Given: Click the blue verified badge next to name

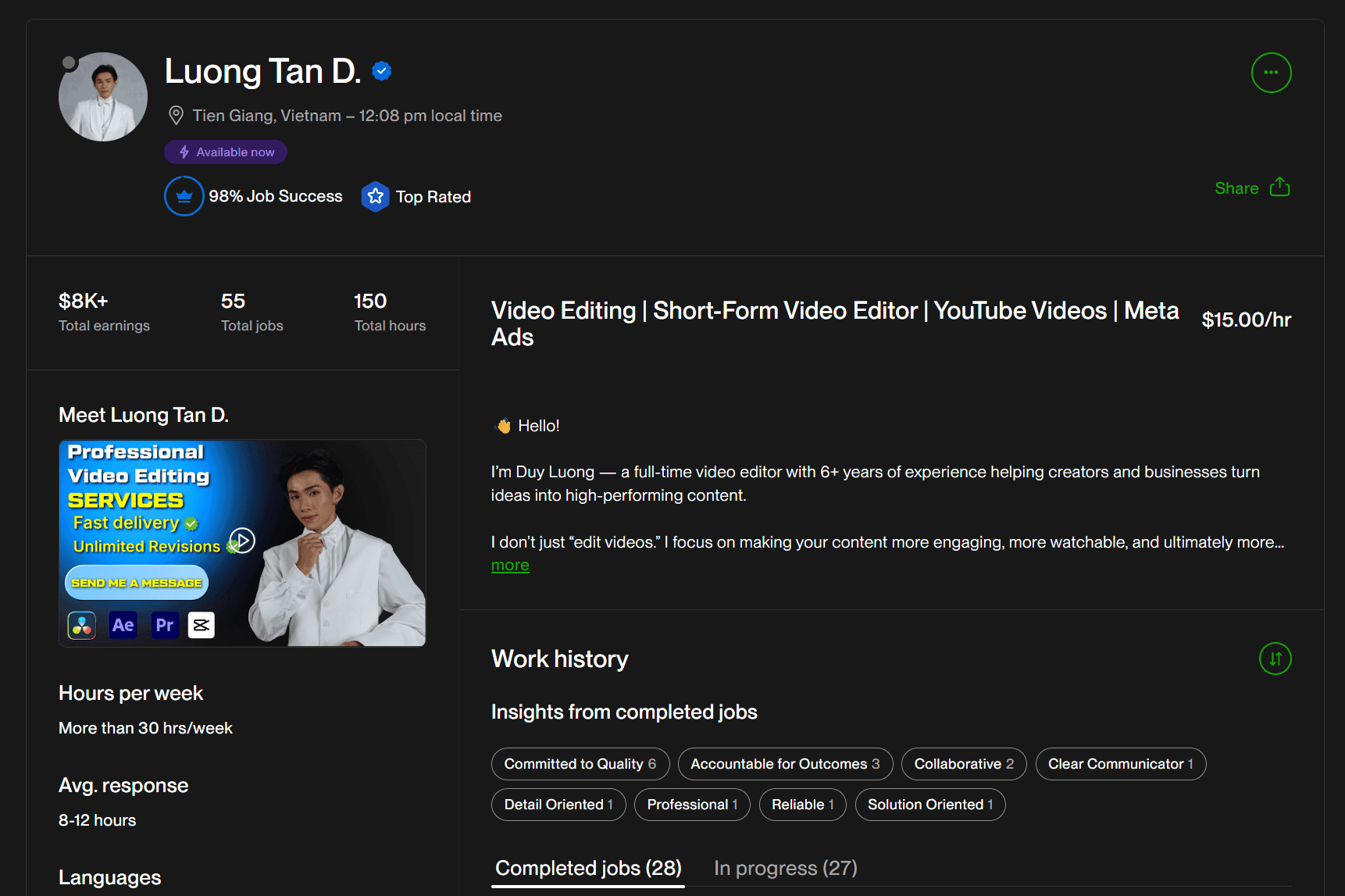Looking at the screenshot, I should [x=381, y=71].
